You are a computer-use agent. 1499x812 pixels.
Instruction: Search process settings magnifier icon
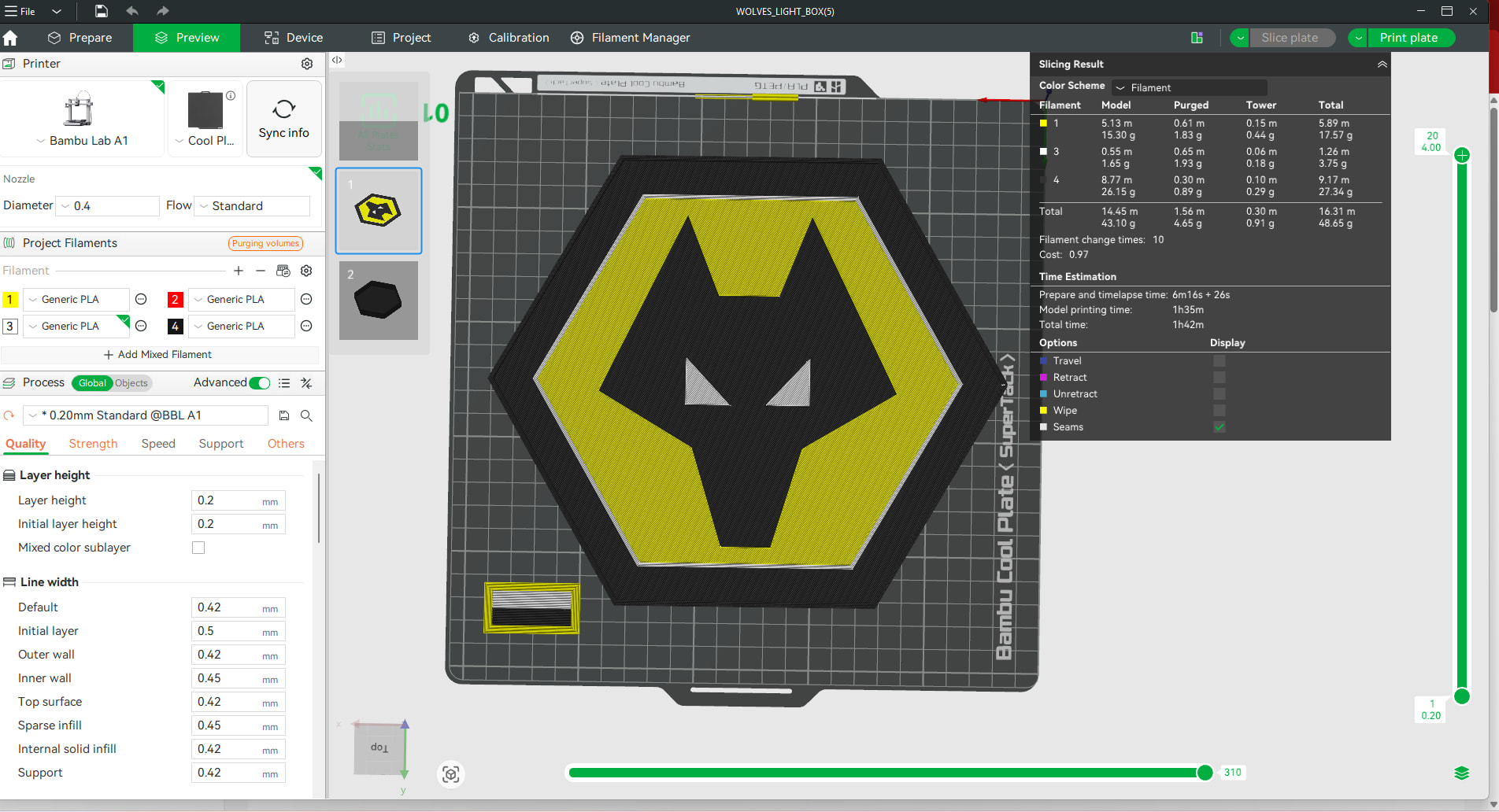[306, 415]
